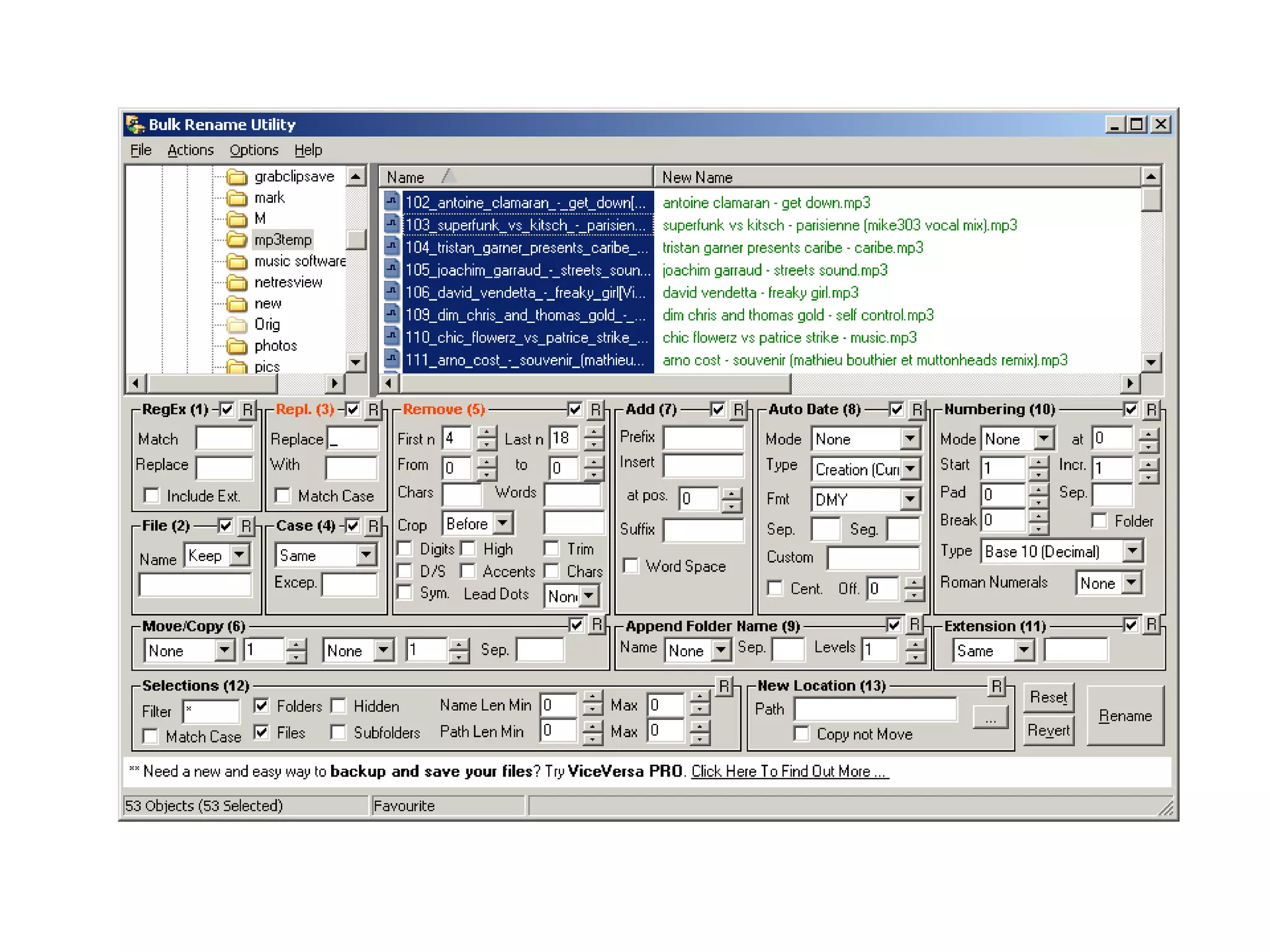Click the ViceVersa PRO Find Out More link
This screenshot has width=1270, height=952.
pyautogui.click(x=789, y=772)
